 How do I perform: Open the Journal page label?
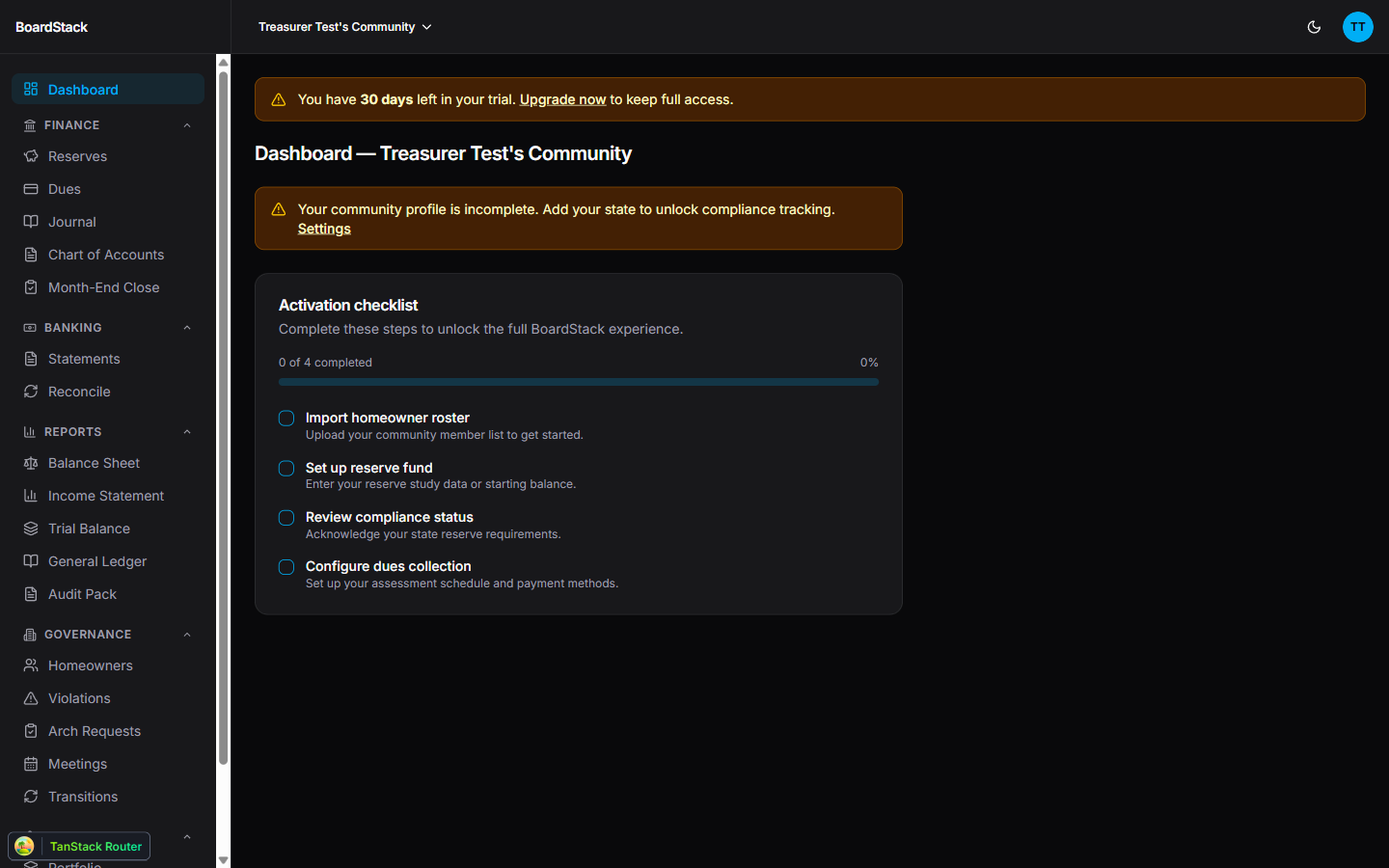click(72, 222)
